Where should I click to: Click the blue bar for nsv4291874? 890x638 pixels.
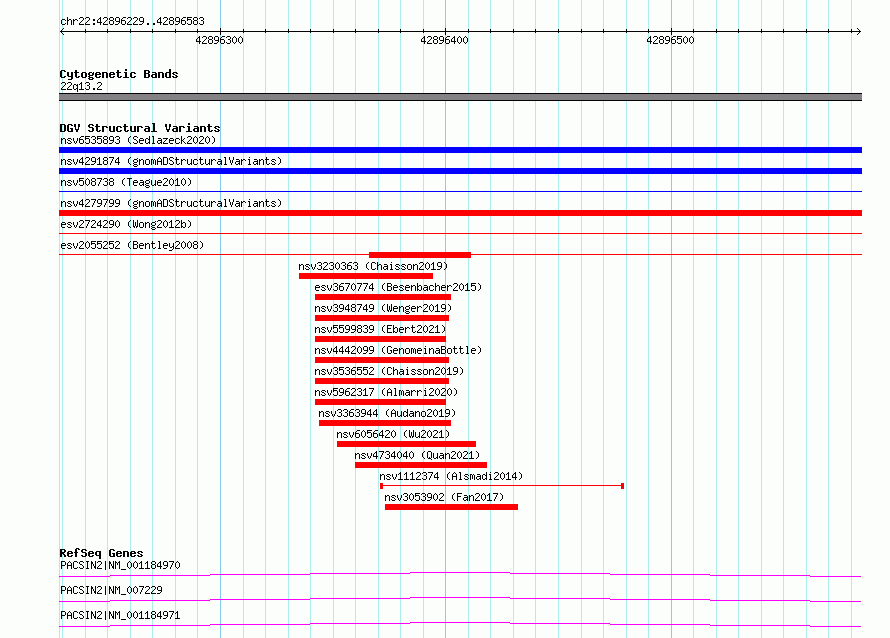(x=460, y=171)
